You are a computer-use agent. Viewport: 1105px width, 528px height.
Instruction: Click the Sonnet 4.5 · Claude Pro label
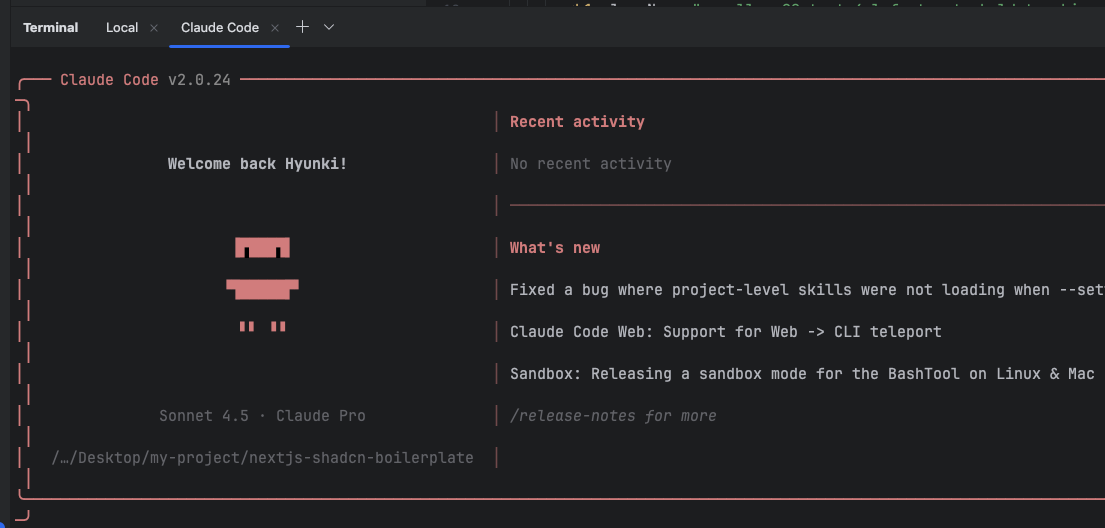[262, 416]
